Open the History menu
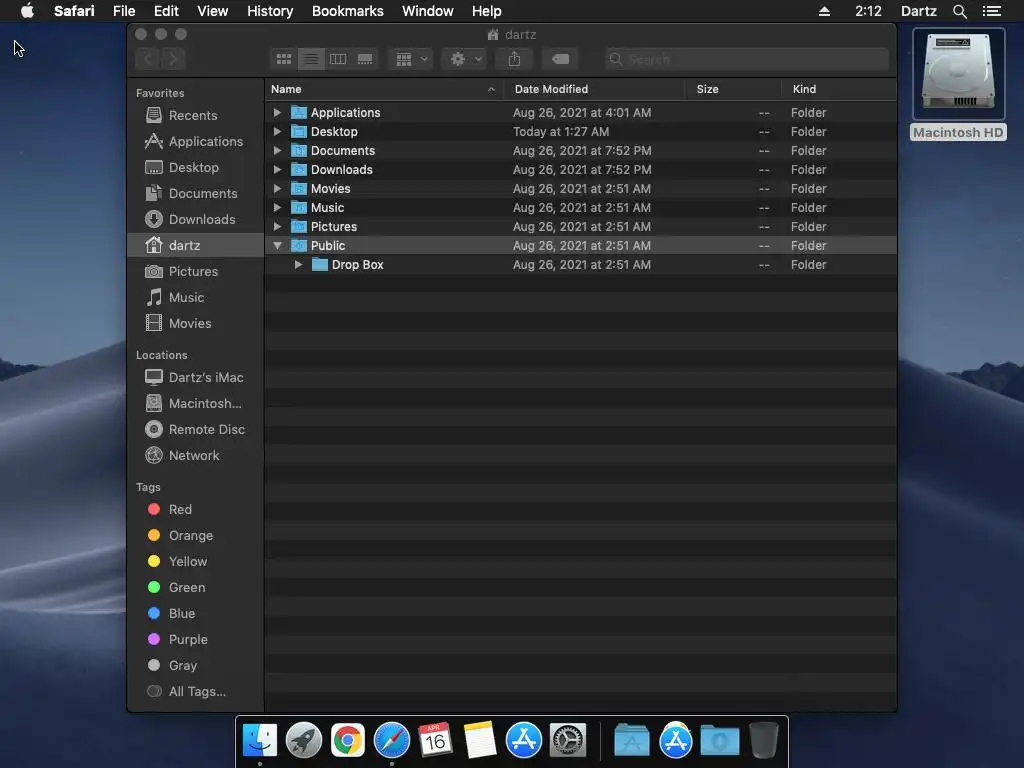Screen dimensions: 1024x768 (x=270, y=11)
